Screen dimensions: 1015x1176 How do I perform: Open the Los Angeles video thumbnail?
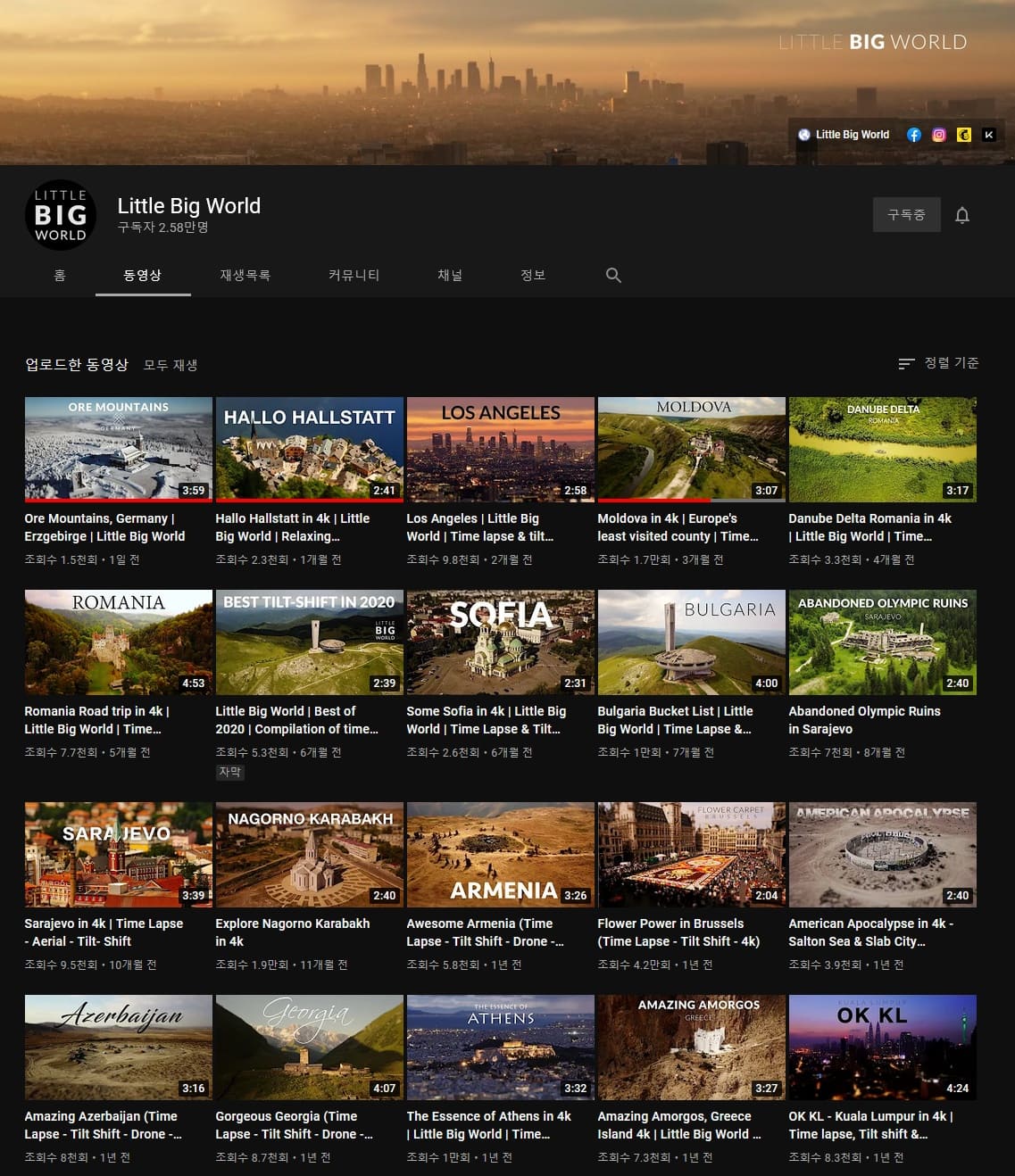point(501,450)
